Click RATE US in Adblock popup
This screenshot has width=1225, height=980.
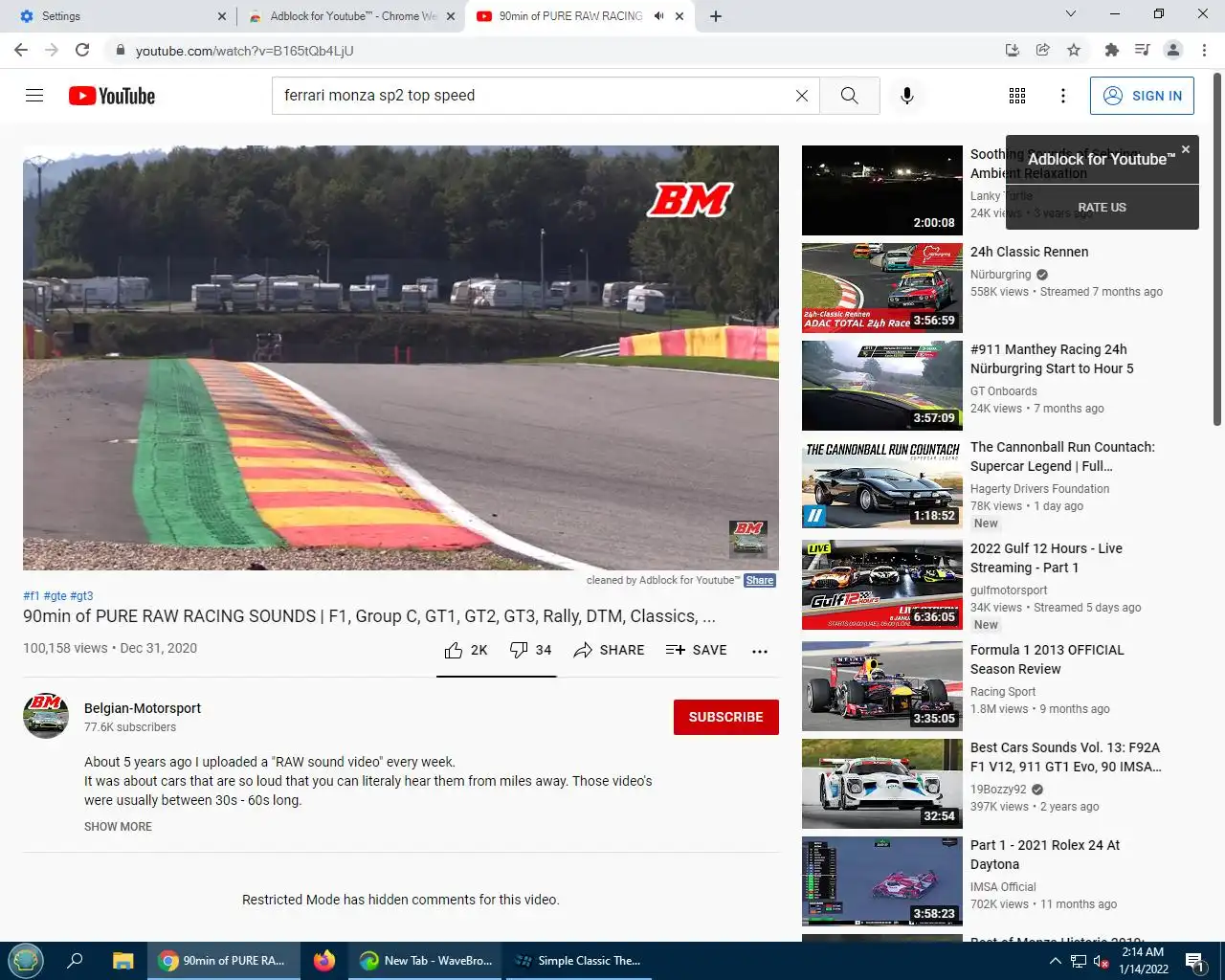coord(1102,207)
